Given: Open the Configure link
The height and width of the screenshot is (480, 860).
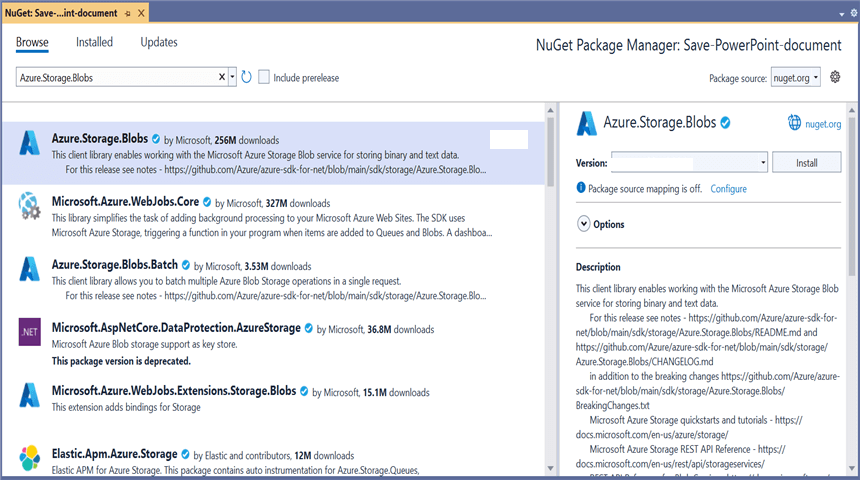Looking at the screenshot, I should click(x=728, y=189).
